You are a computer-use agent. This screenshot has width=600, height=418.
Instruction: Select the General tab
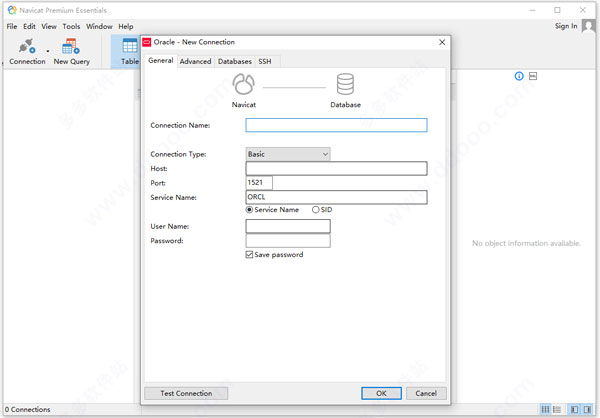click(161, 60)
